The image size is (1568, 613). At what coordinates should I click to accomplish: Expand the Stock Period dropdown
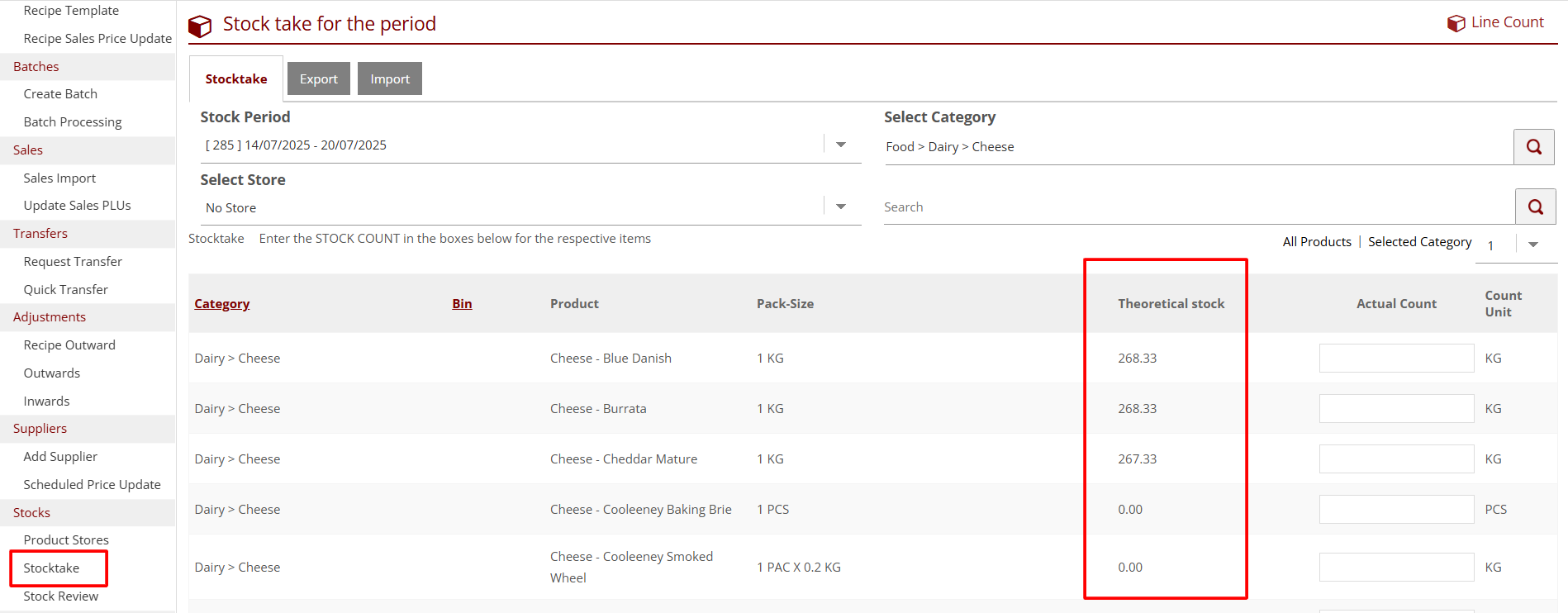pos(840,145)
